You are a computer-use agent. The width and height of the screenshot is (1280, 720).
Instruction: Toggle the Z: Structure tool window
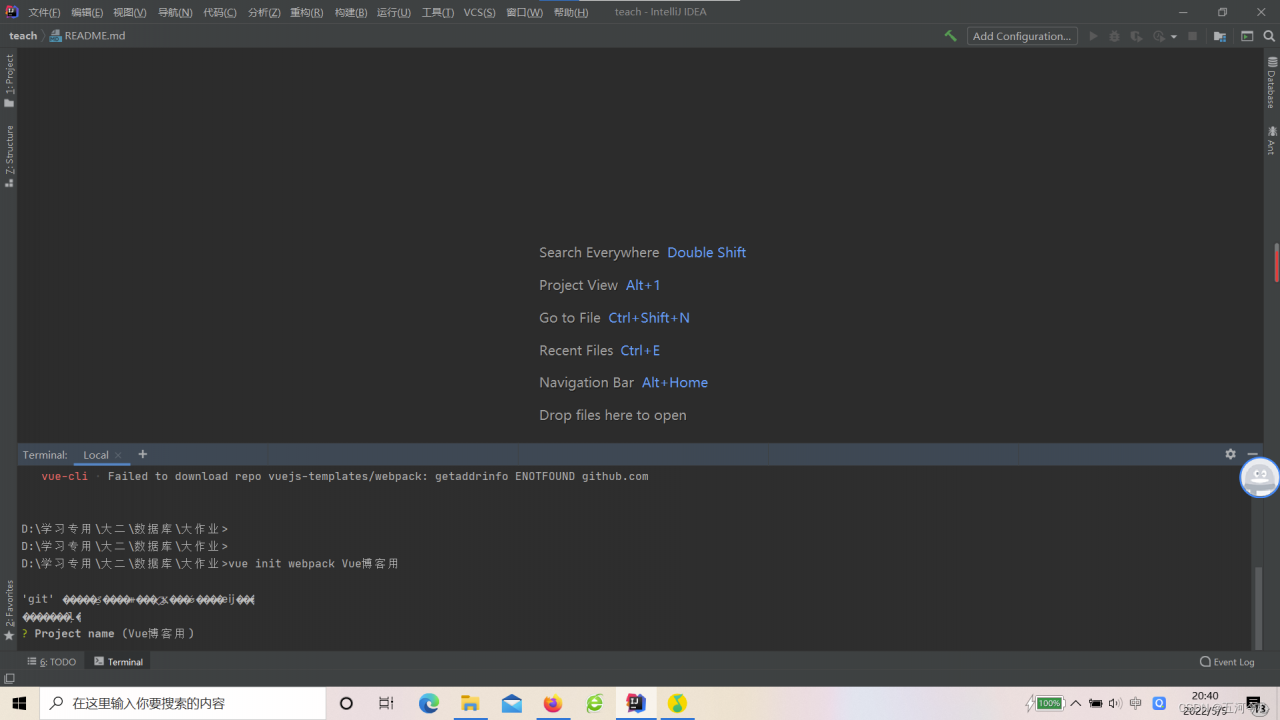click(x=9, y=156)
